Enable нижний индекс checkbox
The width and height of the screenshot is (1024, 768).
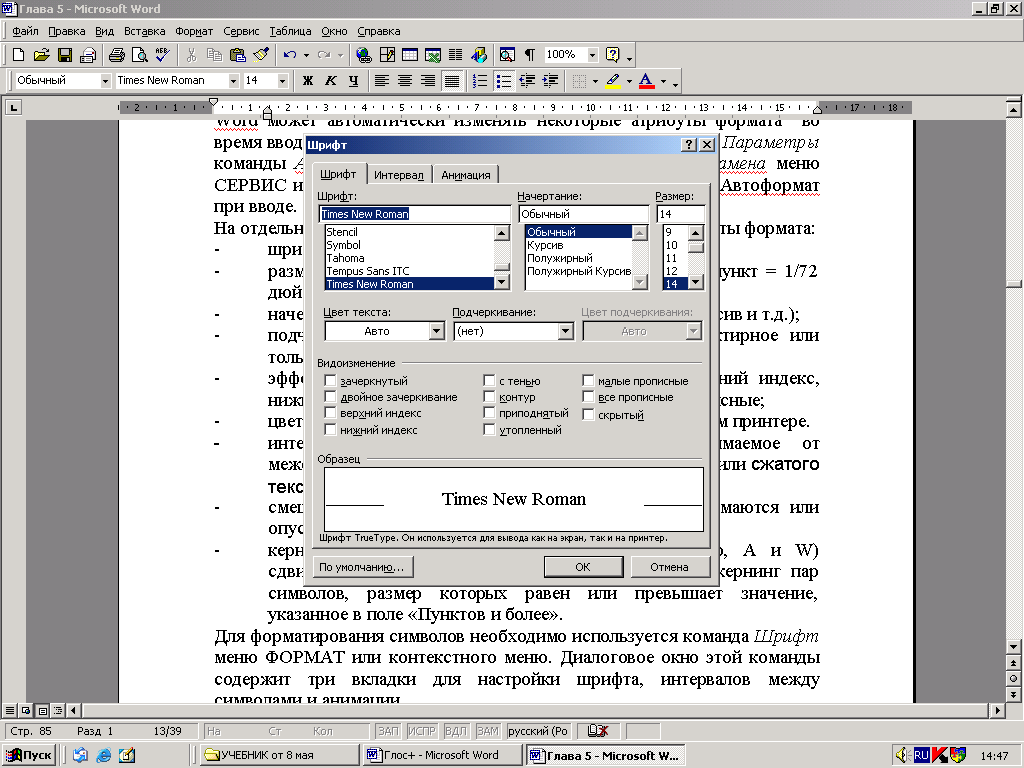(x=330, y=429)
